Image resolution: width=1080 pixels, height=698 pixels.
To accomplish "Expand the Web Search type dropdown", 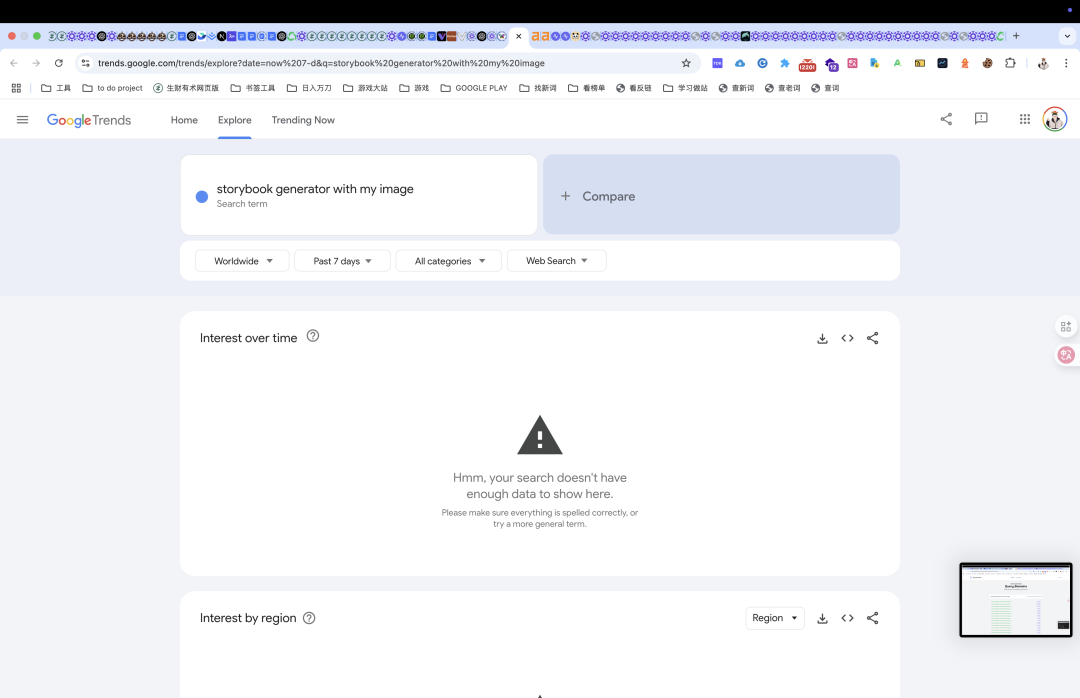I will pos(557,260).
